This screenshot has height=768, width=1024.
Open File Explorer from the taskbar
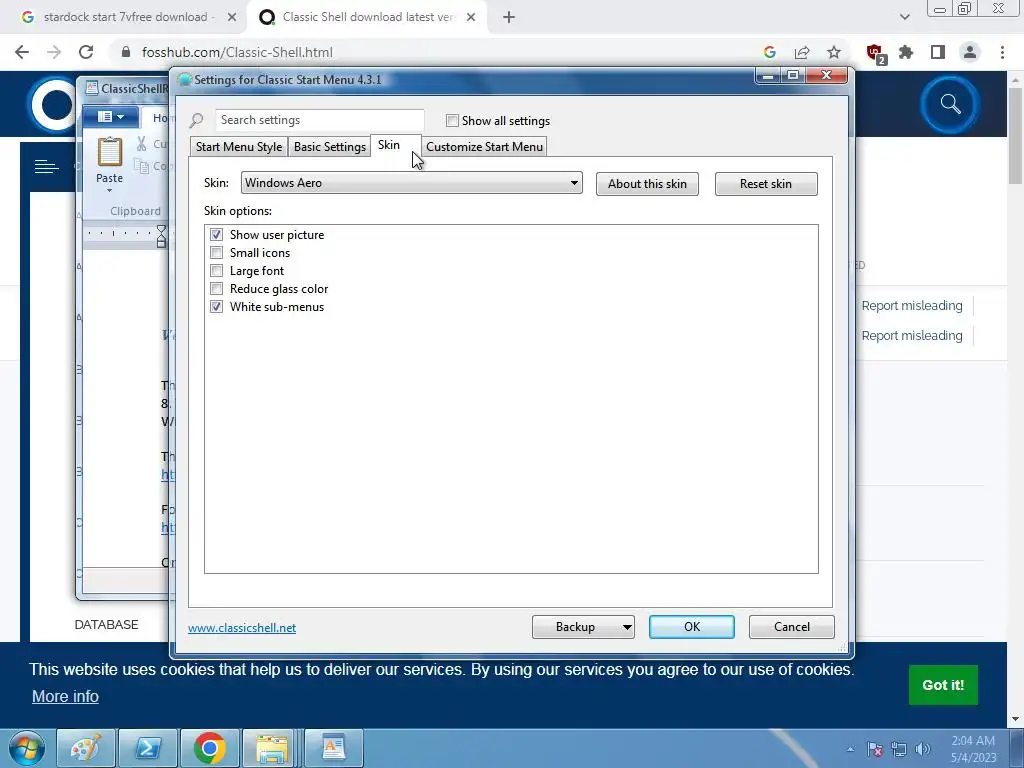pyautogui.click(x=272, y=748)
